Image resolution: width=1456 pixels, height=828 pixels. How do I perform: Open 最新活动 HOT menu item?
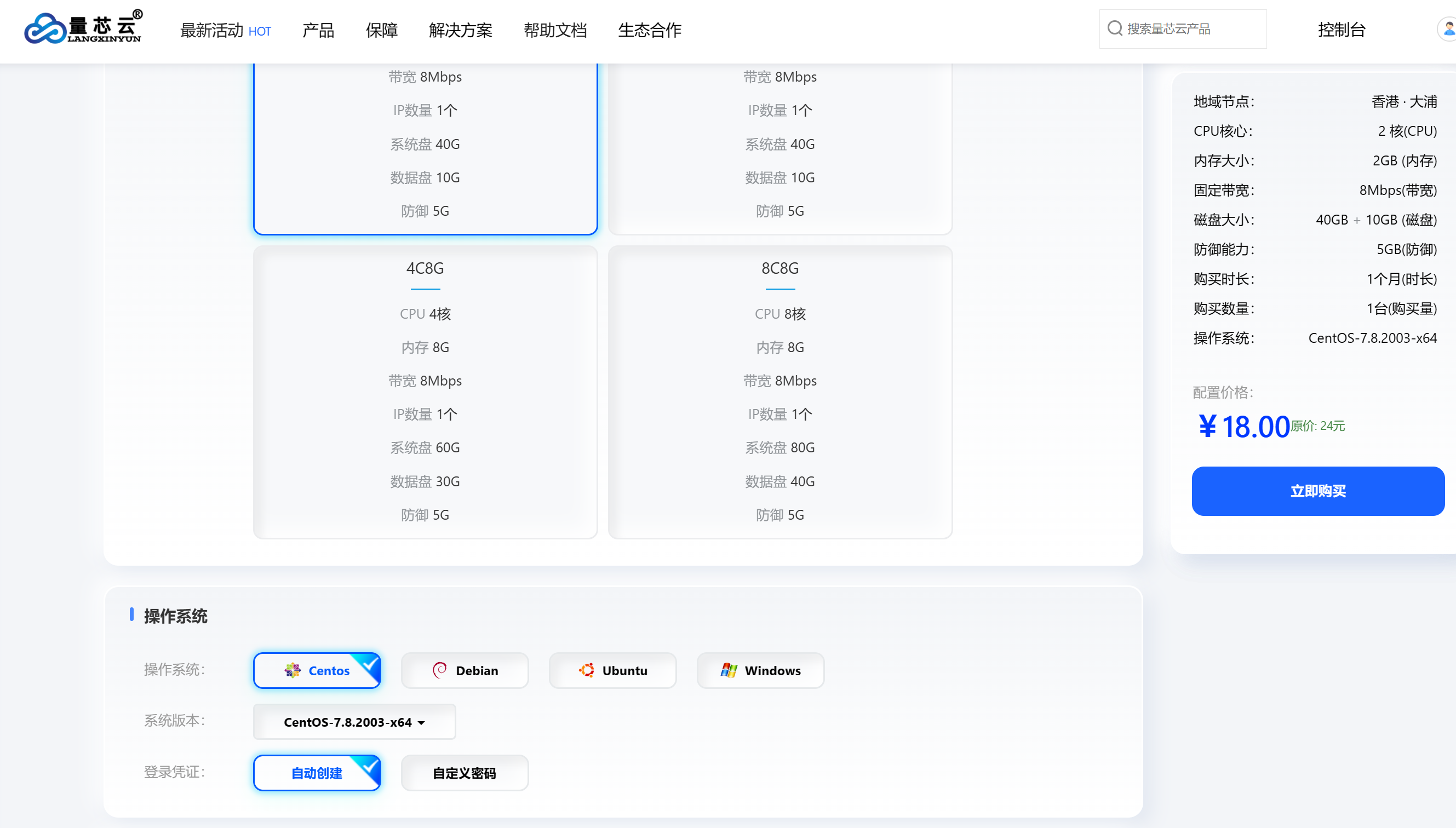tap(225, 30)
